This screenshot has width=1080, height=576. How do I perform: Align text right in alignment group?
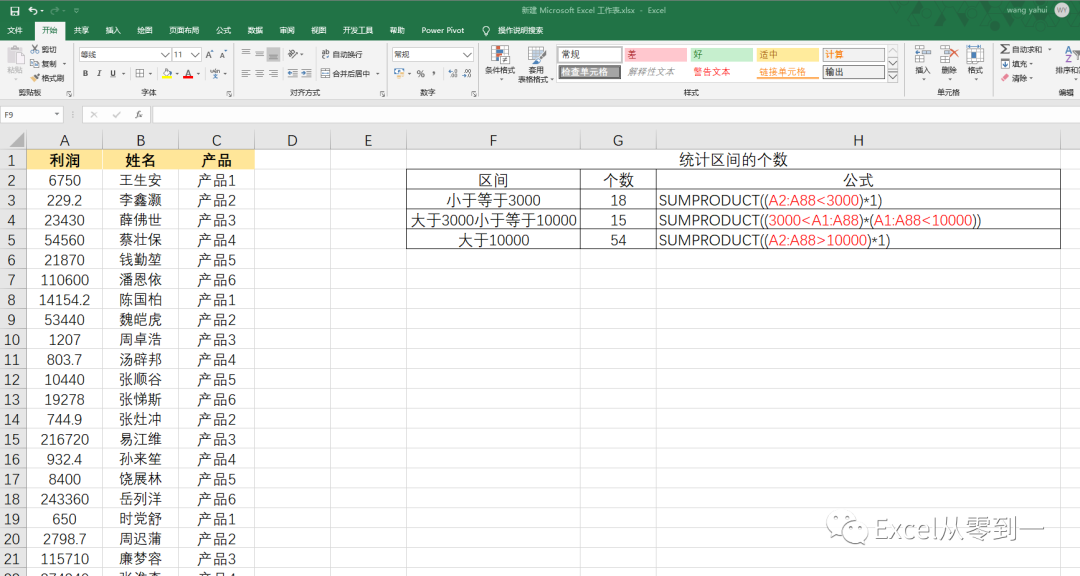273,73
